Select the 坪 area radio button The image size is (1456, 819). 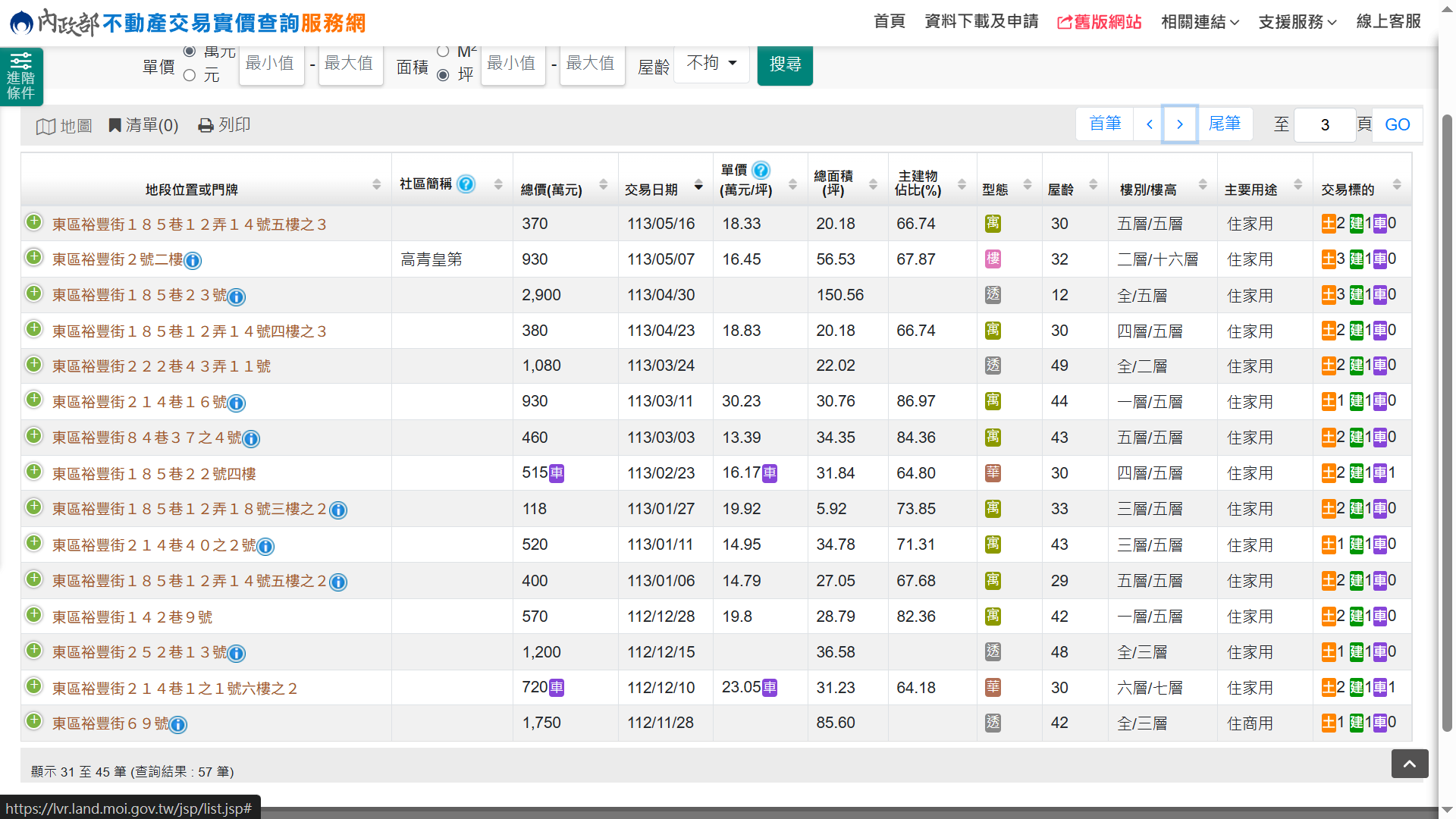[443, 75]
